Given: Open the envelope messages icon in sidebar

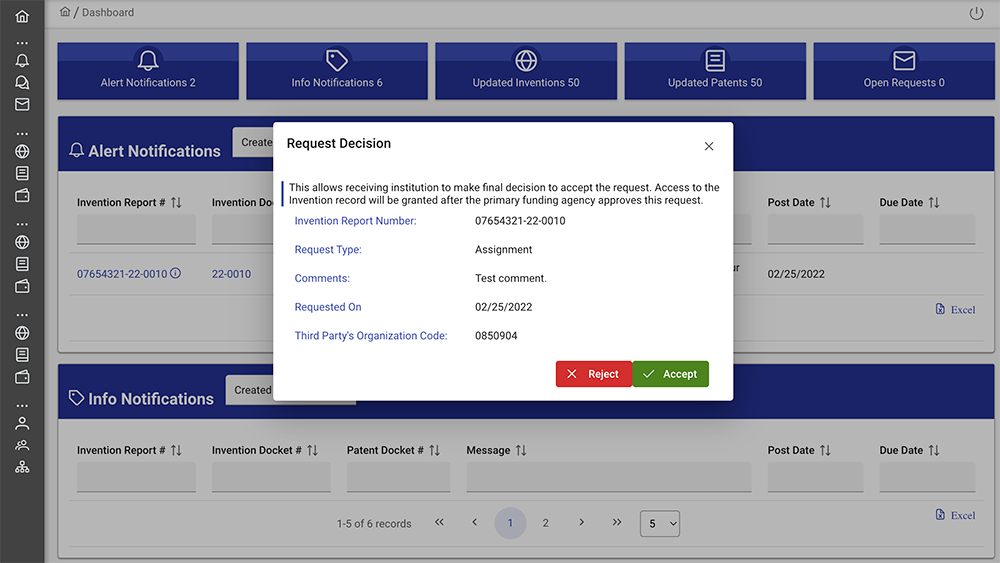Looking at the screenshot, I should point(22,104).
